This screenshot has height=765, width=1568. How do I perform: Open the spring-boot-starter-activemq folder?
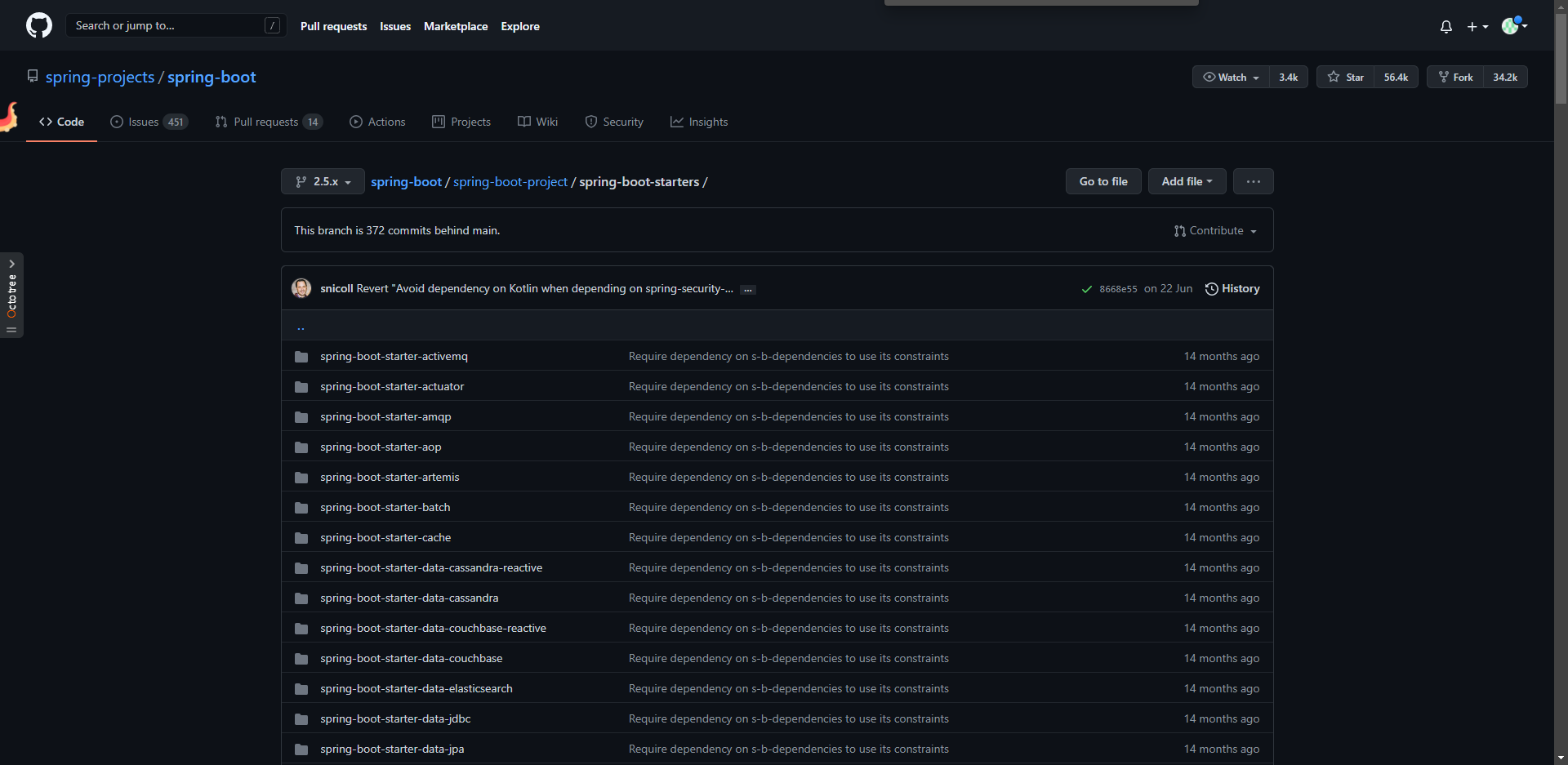394,356
